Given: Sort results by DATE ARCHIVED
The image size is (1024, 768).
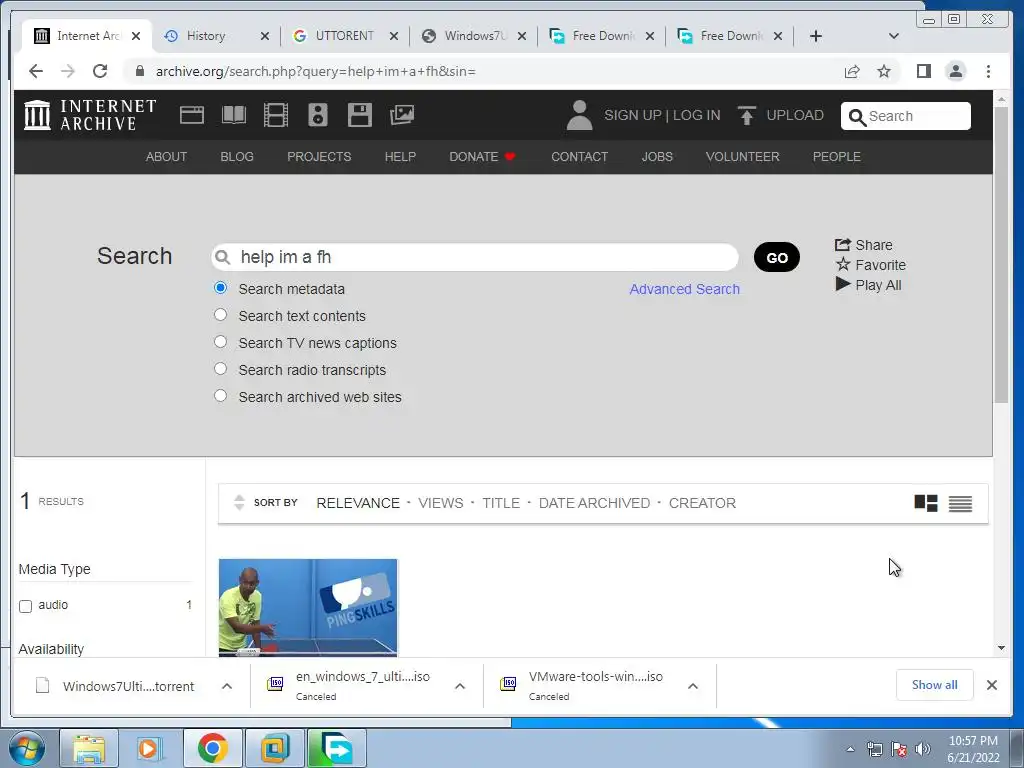Looking at the screenshot, I should pos(594,503).
